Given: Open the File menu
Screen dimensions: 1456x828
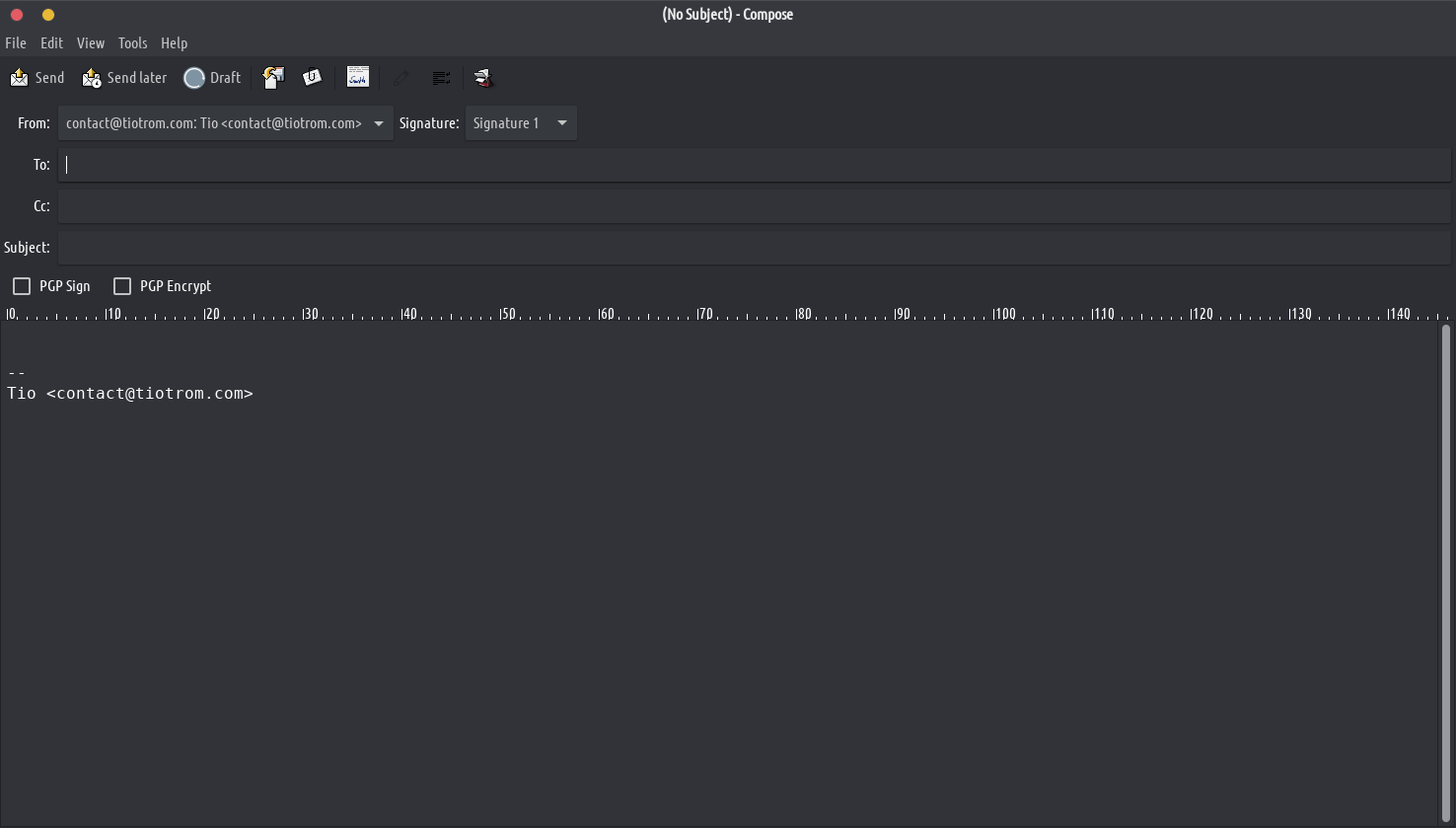Looking at the screenshot, I should pos(16,43).
